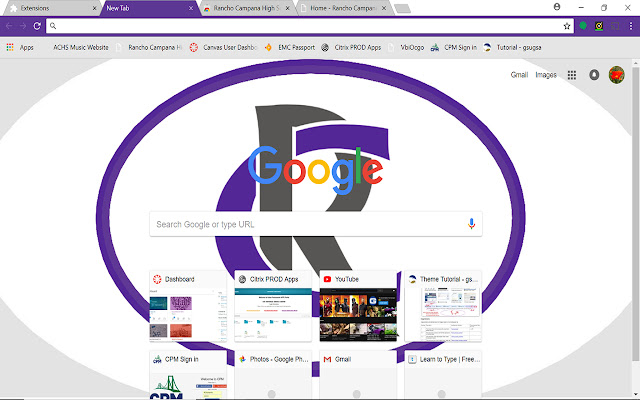The image size is (640, 400).
Task: Open the Rancho Campana High School tab
Action: point(247,8)
